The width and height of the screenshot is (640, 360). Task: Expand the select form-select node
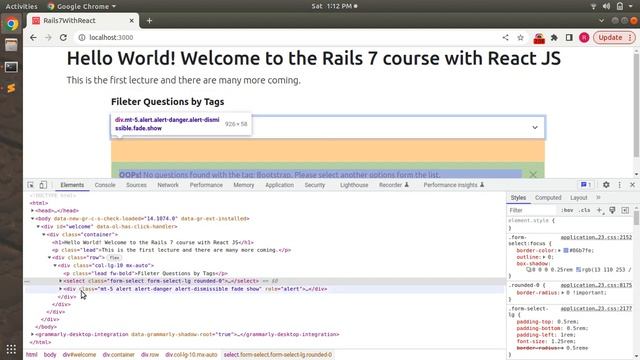(60, 281)
